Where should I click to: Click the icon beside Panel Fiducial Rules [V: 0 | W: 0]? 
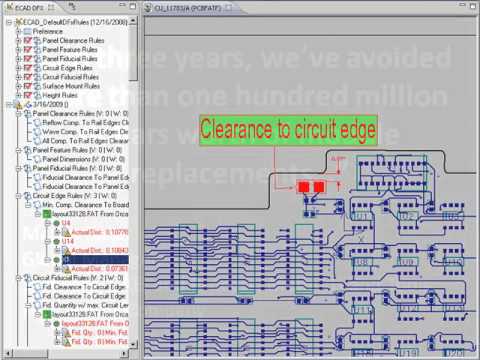coord(27,168)
